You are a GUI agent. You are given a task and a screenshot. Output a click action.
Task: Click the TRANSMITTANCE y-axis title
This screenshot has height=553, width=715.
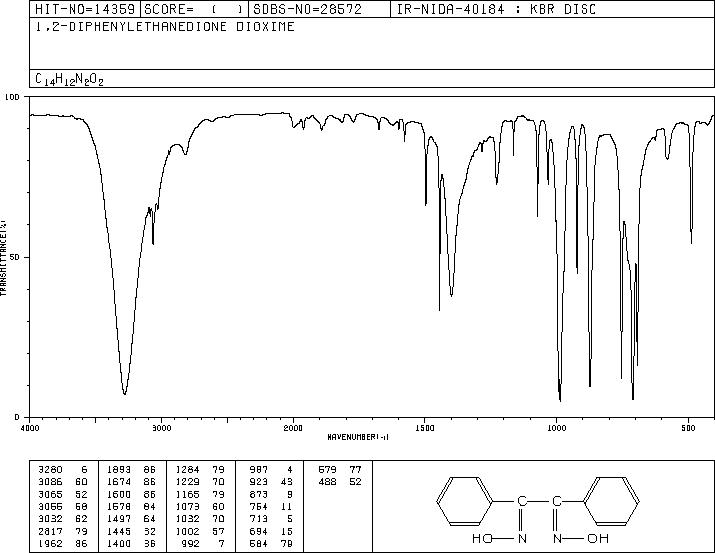pos(3,258)
